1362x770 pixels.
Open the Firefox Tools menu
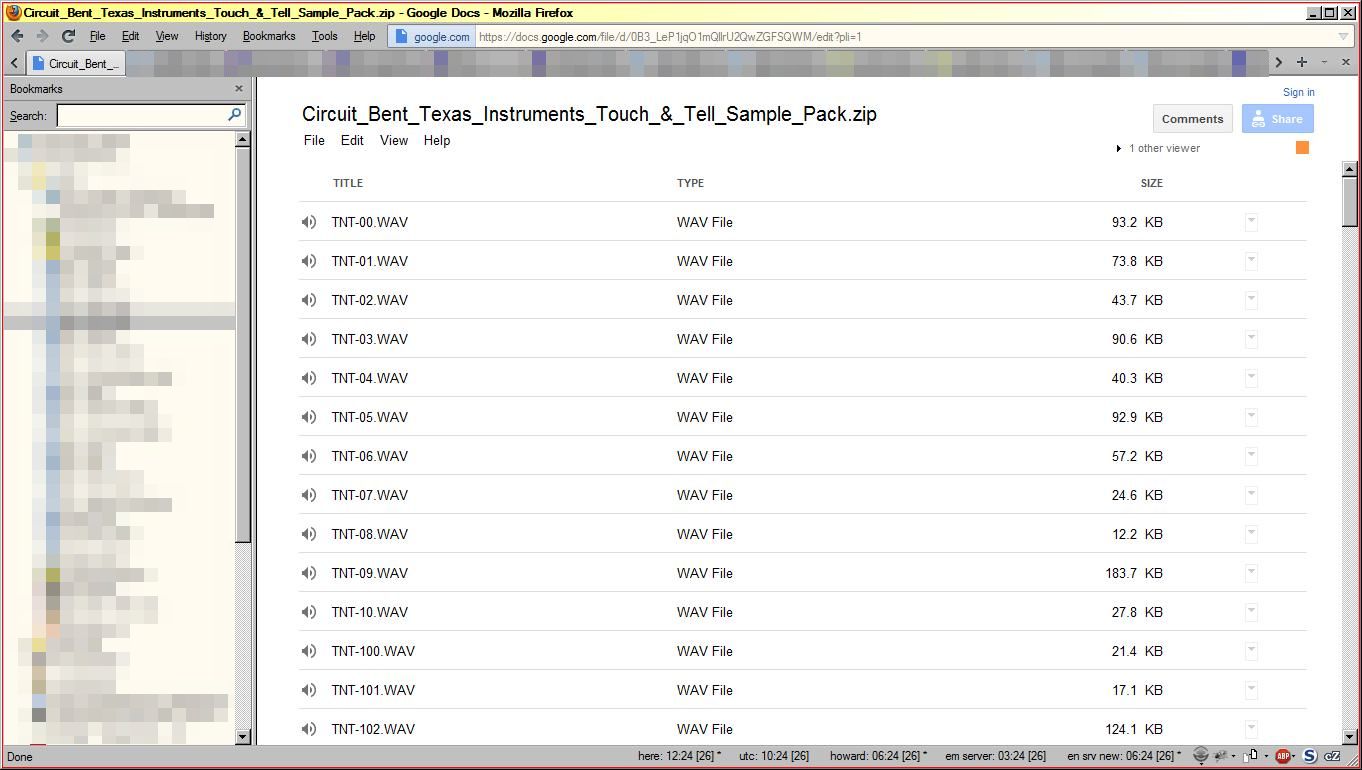click(x=325, y=36)
